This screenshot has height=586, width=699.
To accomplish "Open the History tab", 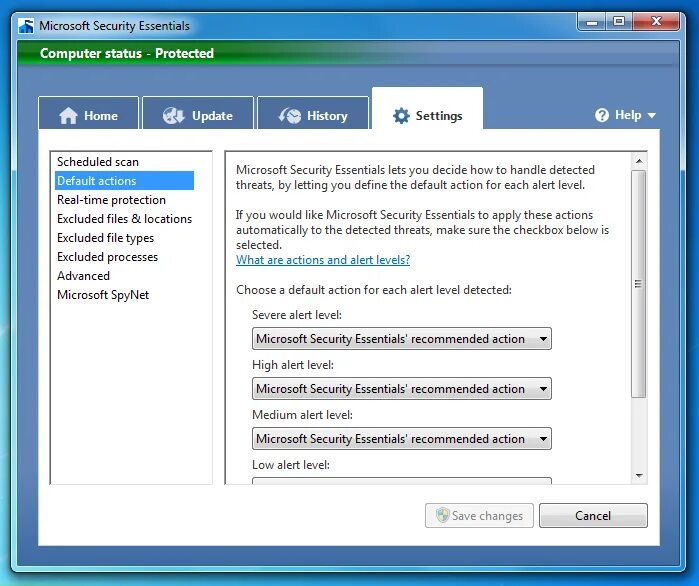I will pos(313,113).
